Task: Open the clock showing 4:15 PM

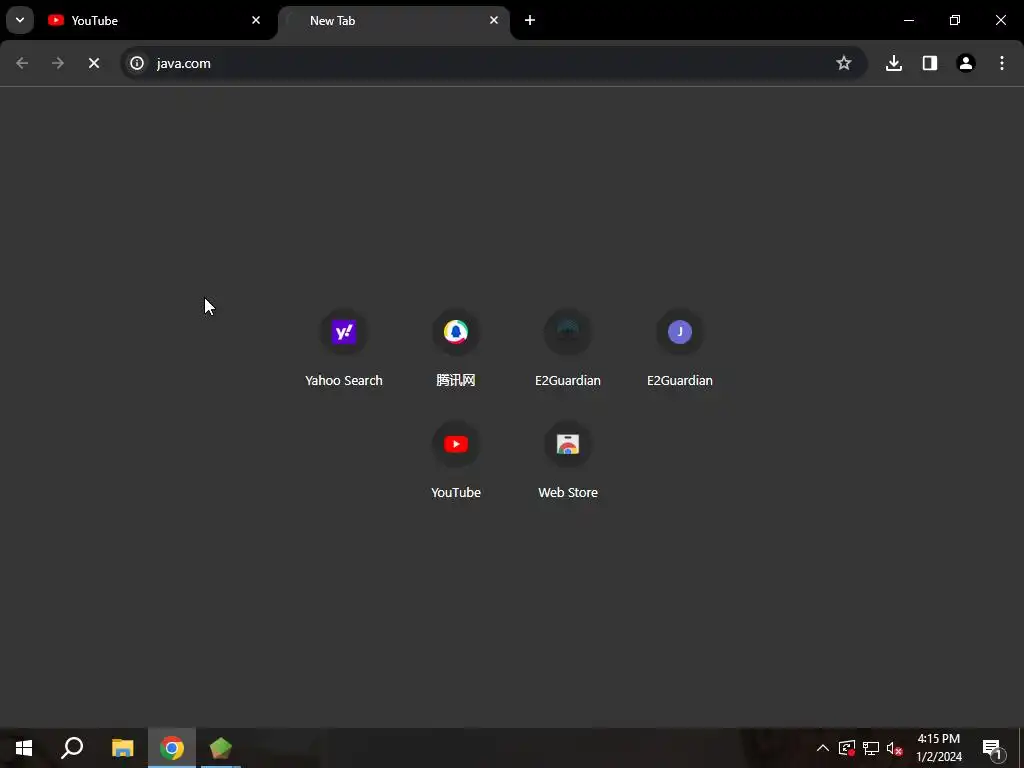Action: point(938,748)
